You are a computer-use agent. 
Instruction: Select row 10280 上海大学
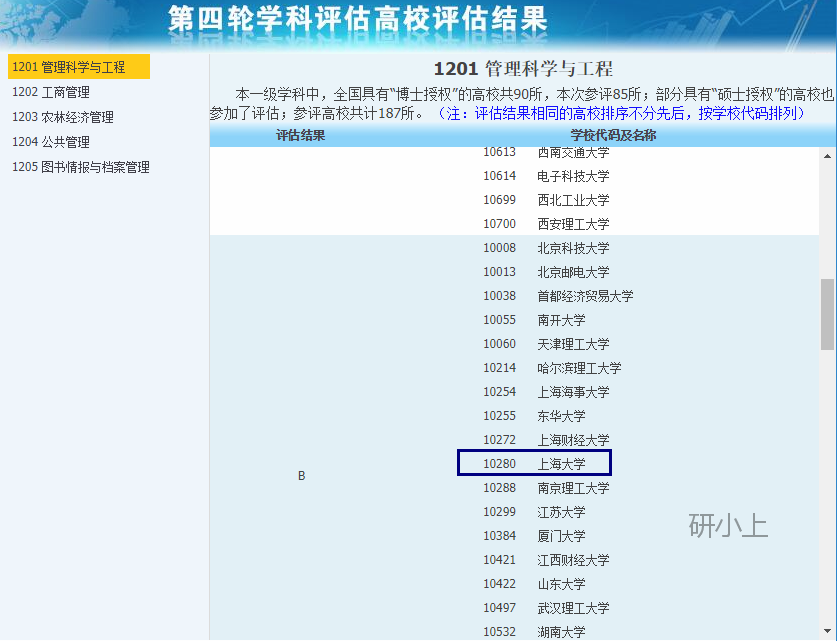534,463
